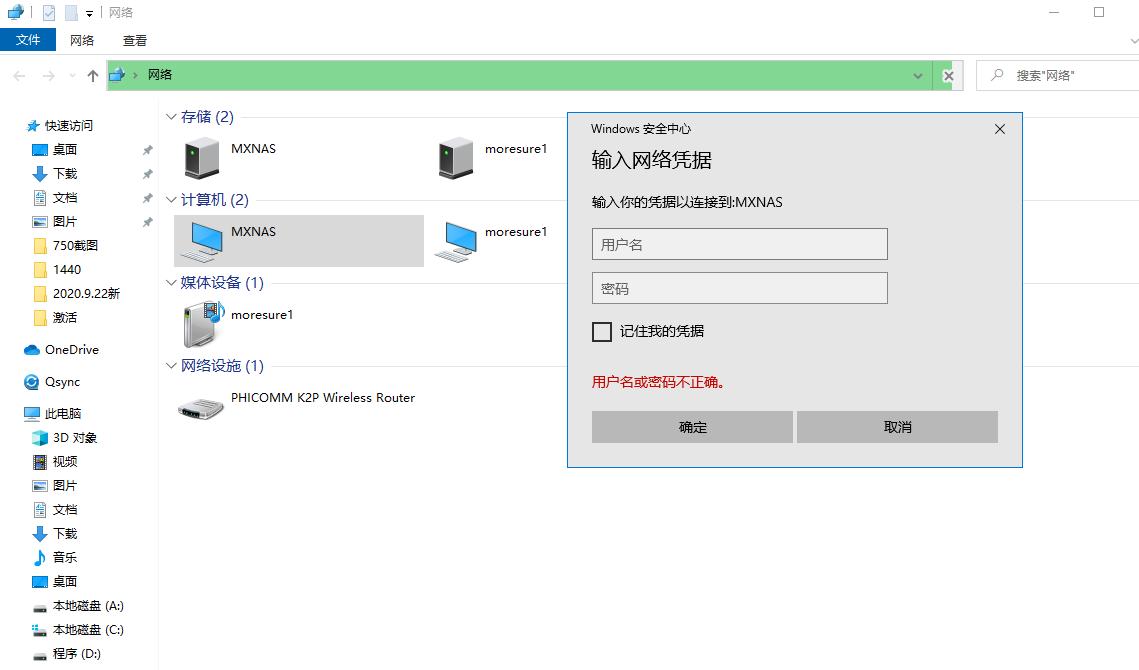Viewport: 1139px width, 670px height.
Task: Click the Qsync icon in sidebar
Action: pyautogui.click(x=31, y=382)
